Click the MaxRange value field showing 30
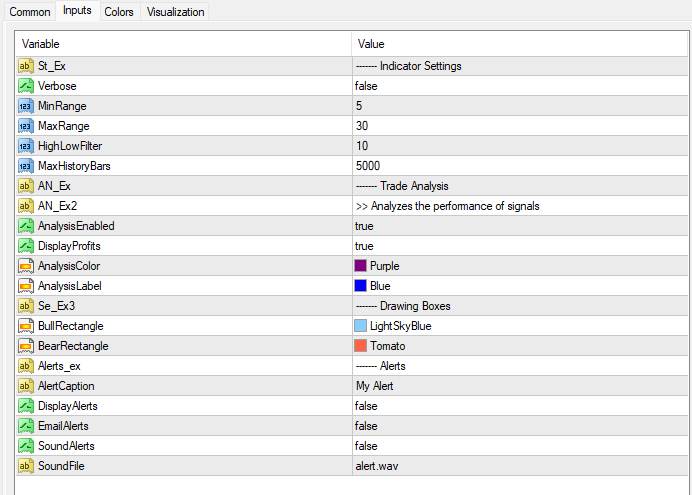 click(361, 126)
